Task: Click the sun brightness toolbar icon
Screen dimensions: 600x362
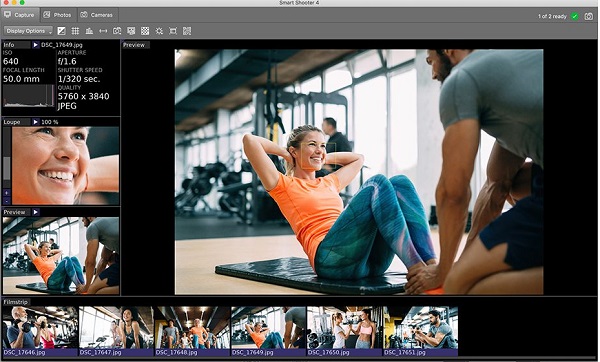Action: tap(159, 31)
